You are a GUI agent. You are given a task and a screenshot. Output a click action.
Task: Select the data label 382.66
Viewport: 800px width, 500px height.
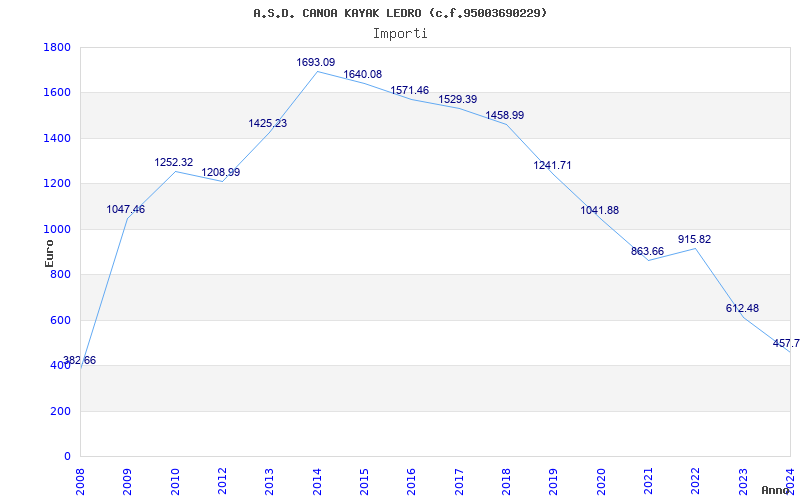pyautogui.click(x=79, y=360)
